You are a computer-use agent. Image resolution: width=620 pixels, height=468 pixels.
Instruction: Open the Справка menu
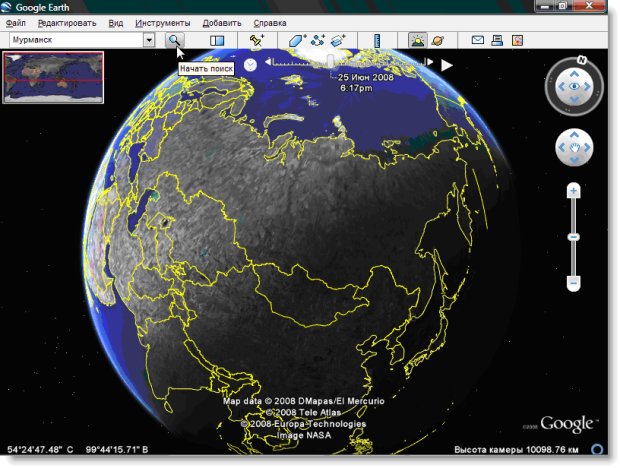click(x=270, y=23)
